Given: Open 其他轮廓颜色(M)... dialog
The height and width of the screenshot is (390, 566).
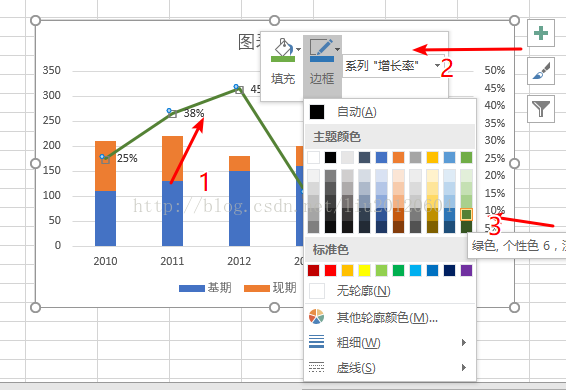Looking at the screenshot, I should tap(390, 317).
